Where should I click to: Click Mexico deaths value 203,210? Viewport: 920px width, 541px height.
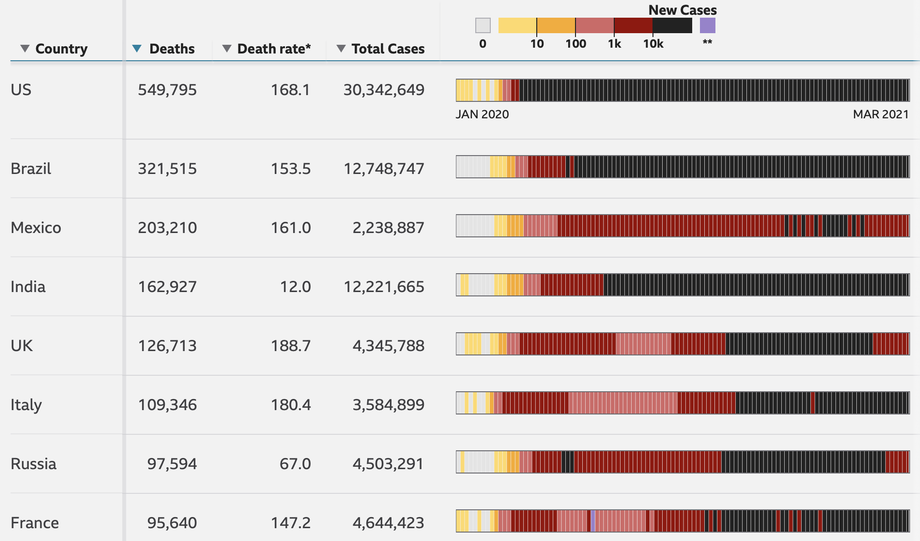pos(167,228)
